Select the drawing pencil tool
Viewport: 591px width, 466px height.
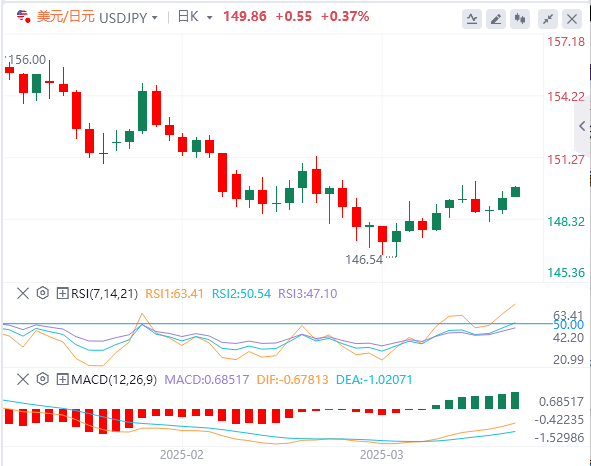[x=496, y=18]
